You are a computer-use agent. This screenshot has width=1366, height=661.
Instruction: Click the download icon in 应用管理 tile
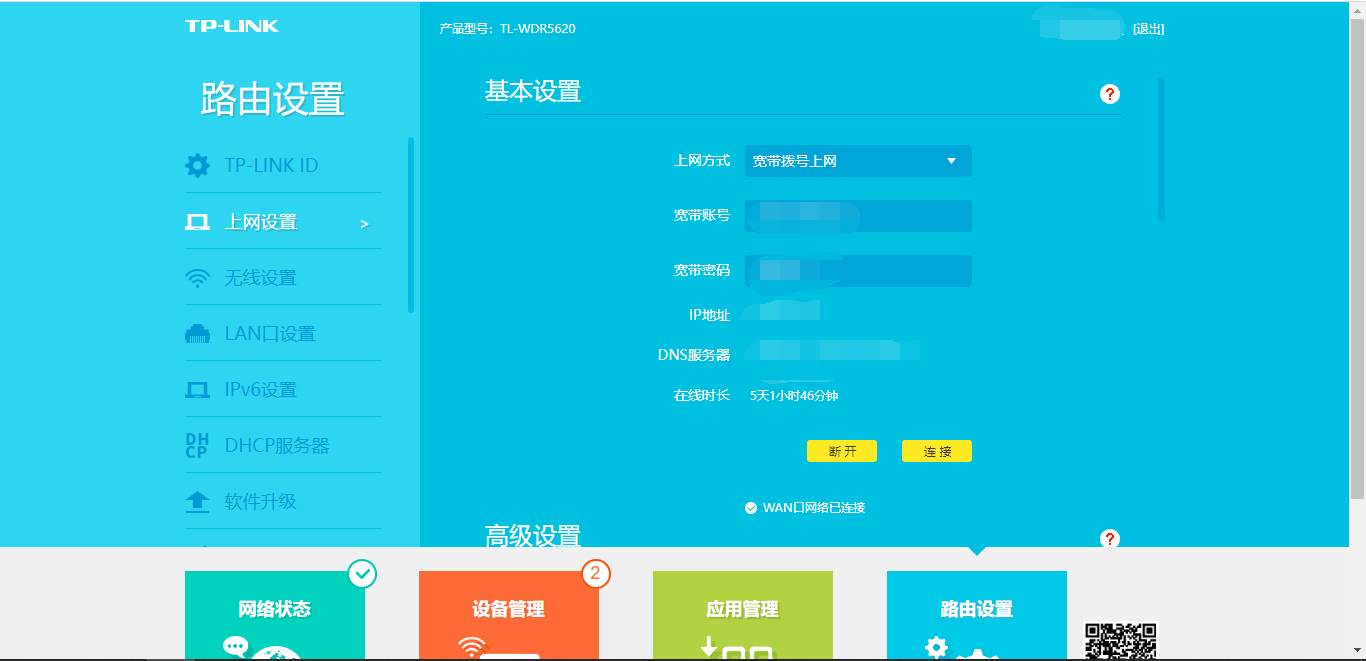coord(709,647)
